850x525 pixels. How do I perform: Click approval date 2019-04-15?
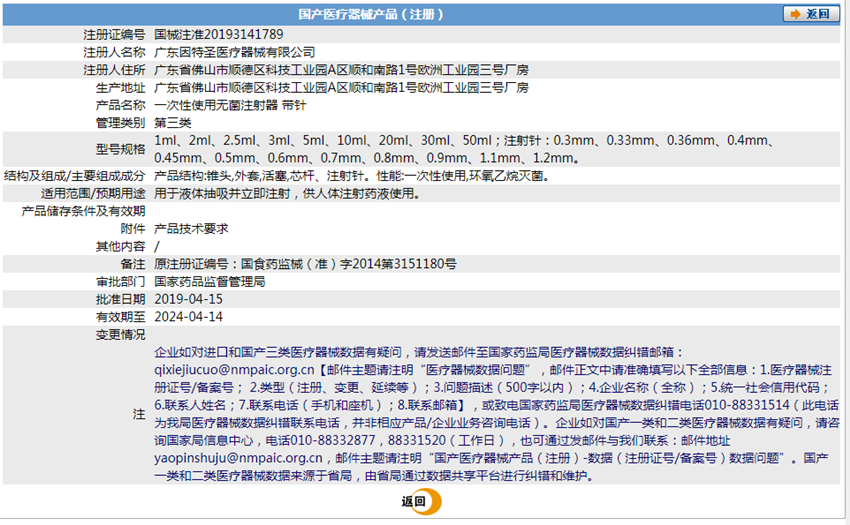[188, 299]
